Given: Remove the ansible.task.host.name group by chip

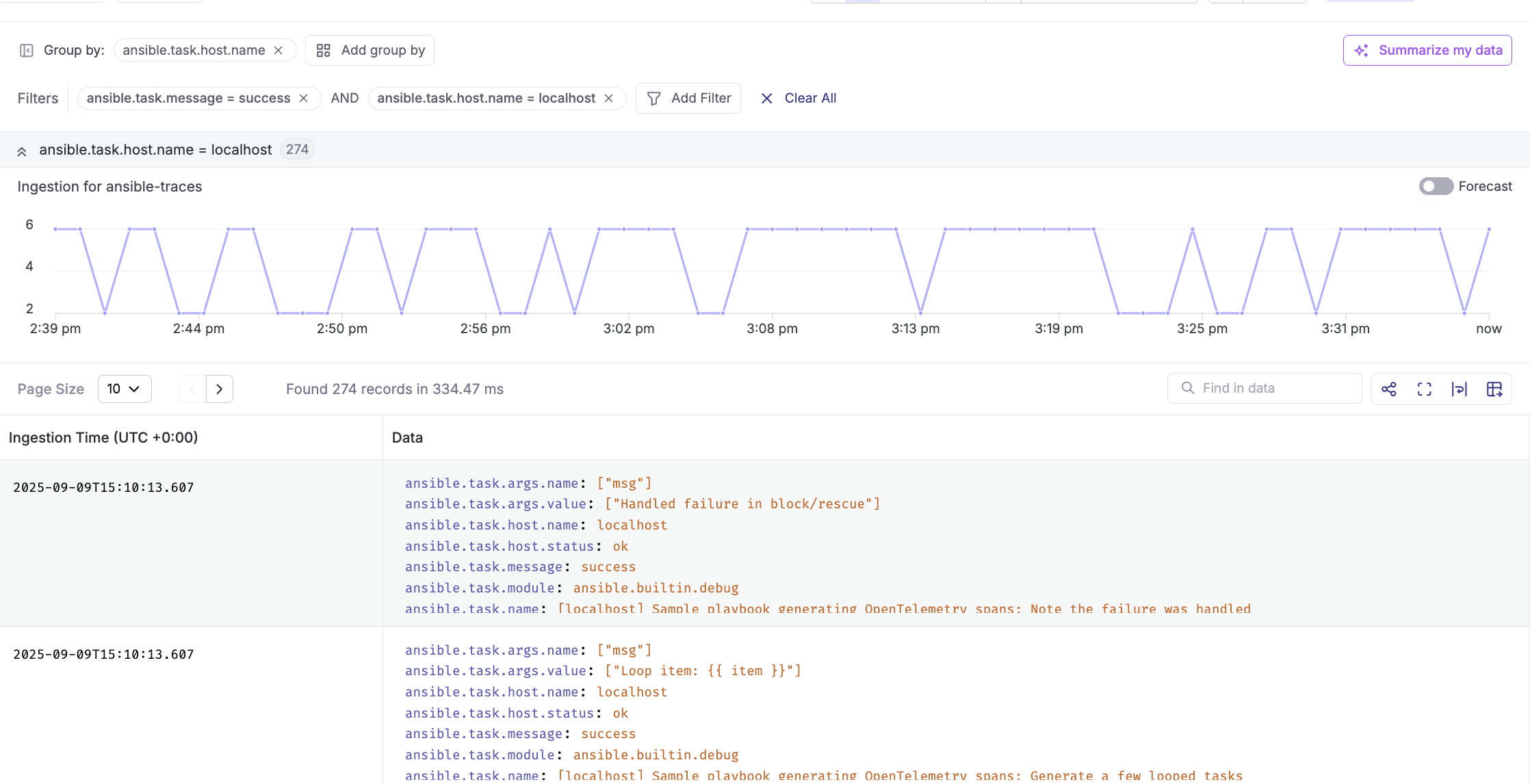Looking at the screenshot, I should (278, 51).
